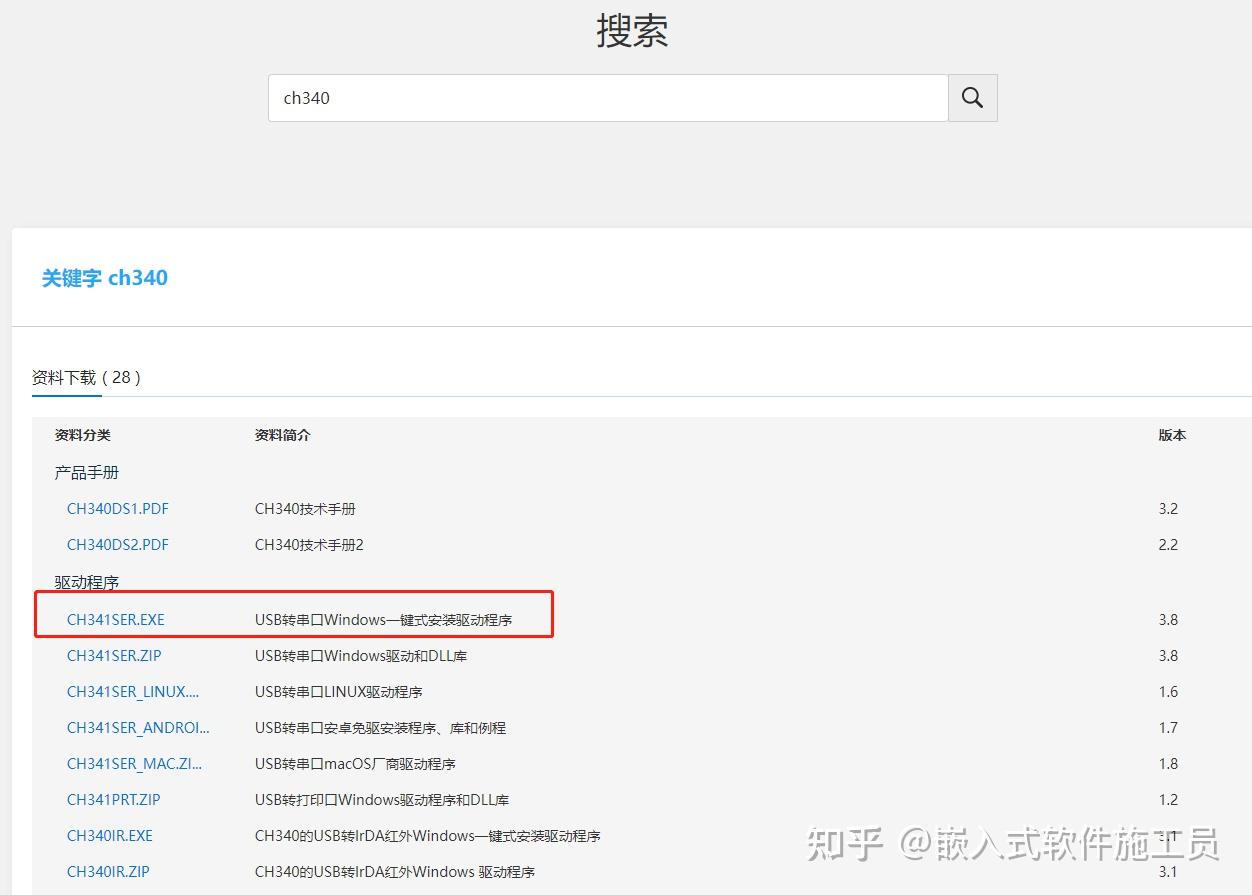This screenshot has height=895, width=1252.
Task: Click the 资料简介 column header
Action: [282, 435]
